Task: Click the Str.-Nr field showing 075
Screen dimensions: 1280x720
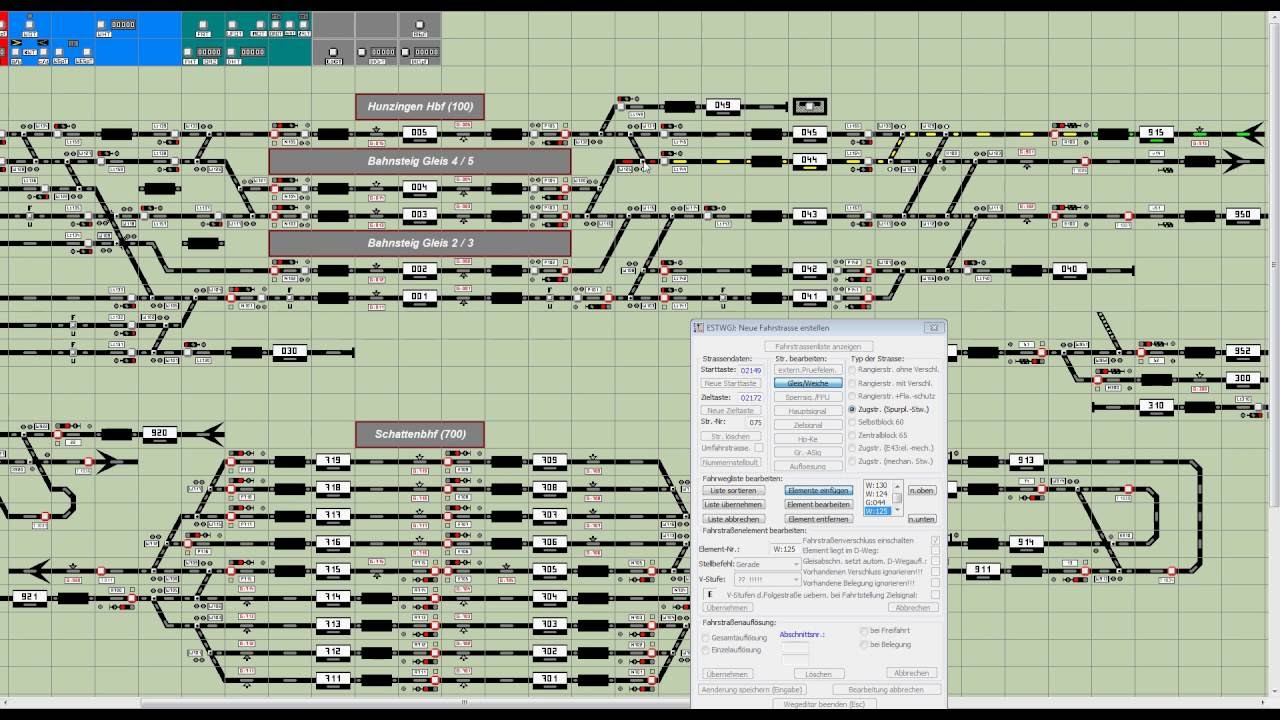Action: 755,423
